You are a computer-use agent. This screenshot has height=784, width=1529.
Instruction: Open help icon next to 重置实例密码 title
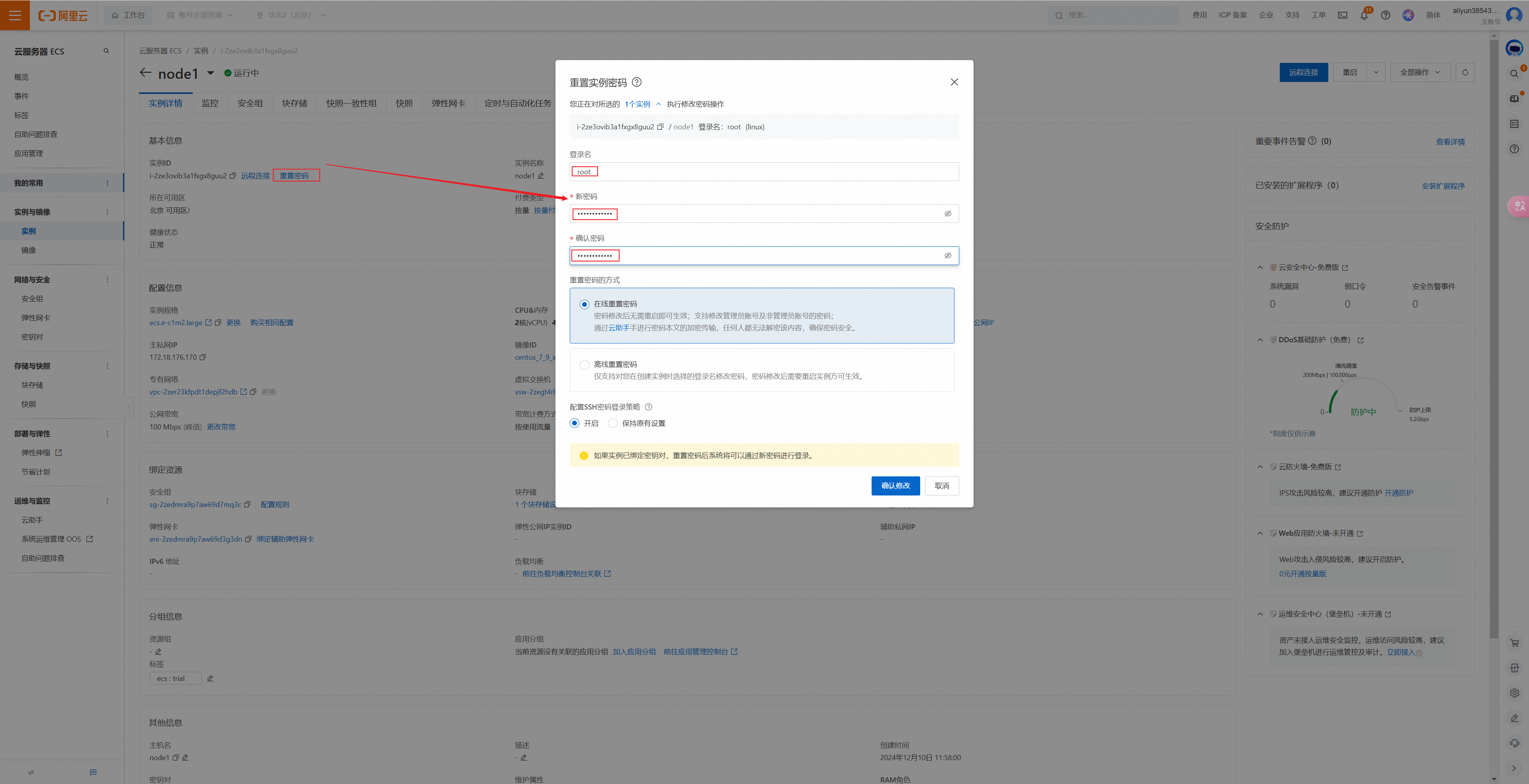[637, 82]
